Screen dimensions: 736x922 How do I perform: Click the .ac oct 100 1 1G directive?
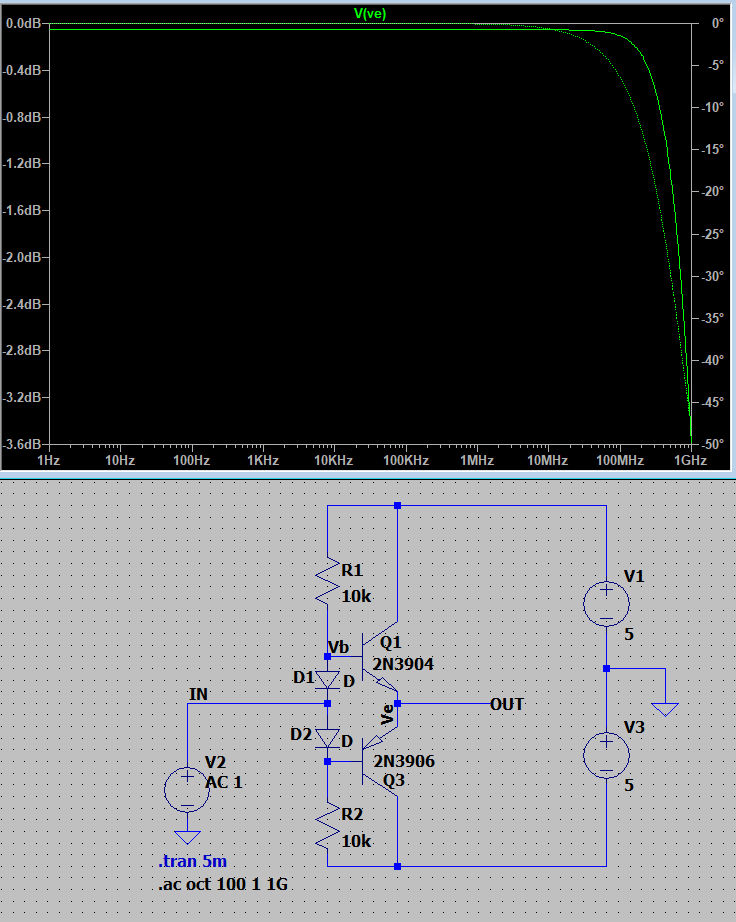coord(224,884)
